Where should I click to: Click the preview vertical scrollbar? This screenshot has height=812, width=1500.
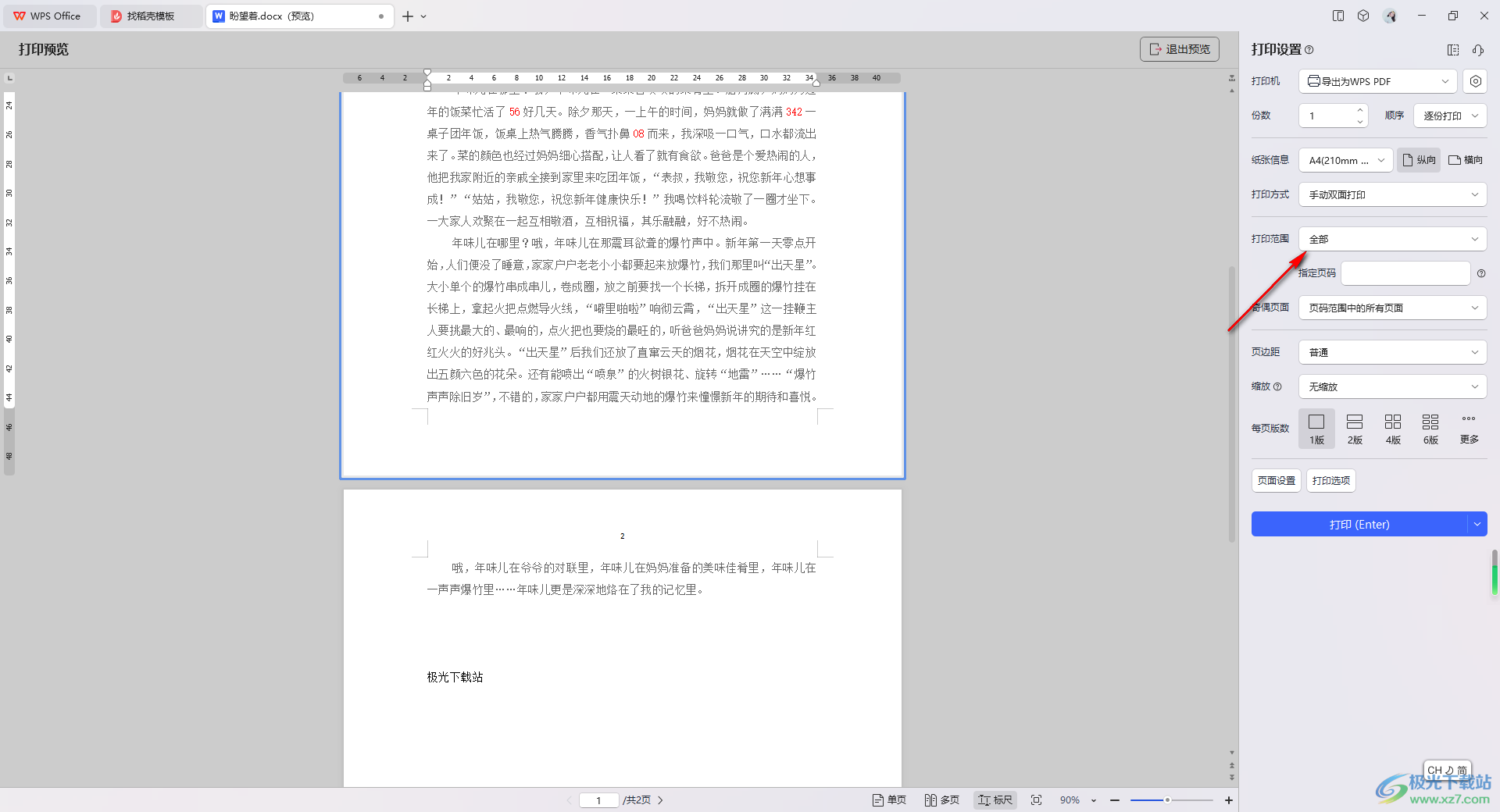(1232, 404)
